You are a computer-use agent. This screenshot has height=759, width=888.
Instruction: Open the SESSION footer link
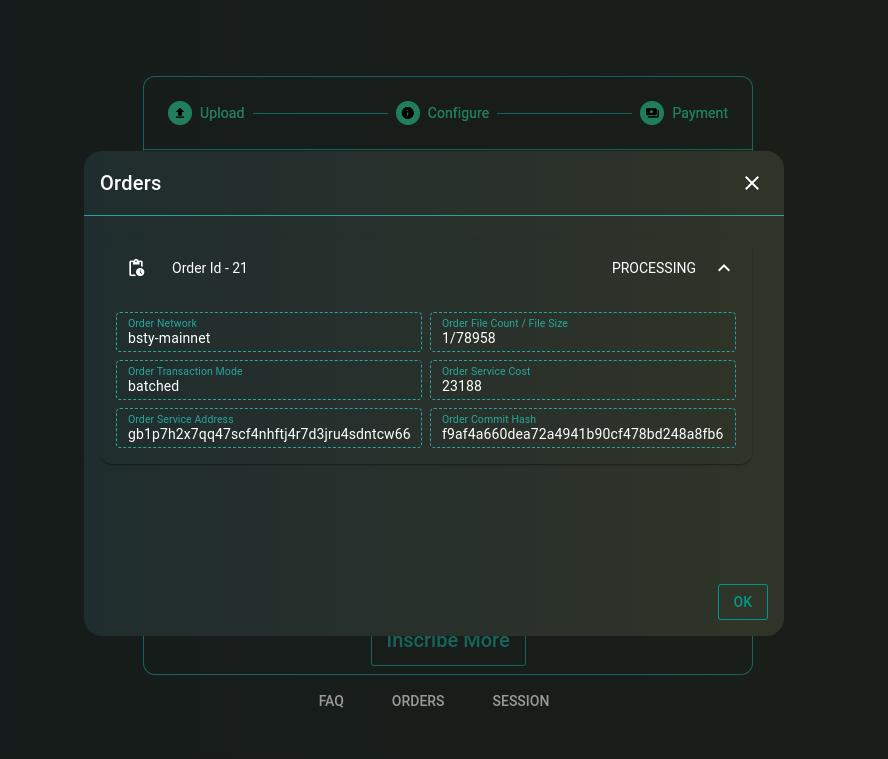click(x=520, y=701)
